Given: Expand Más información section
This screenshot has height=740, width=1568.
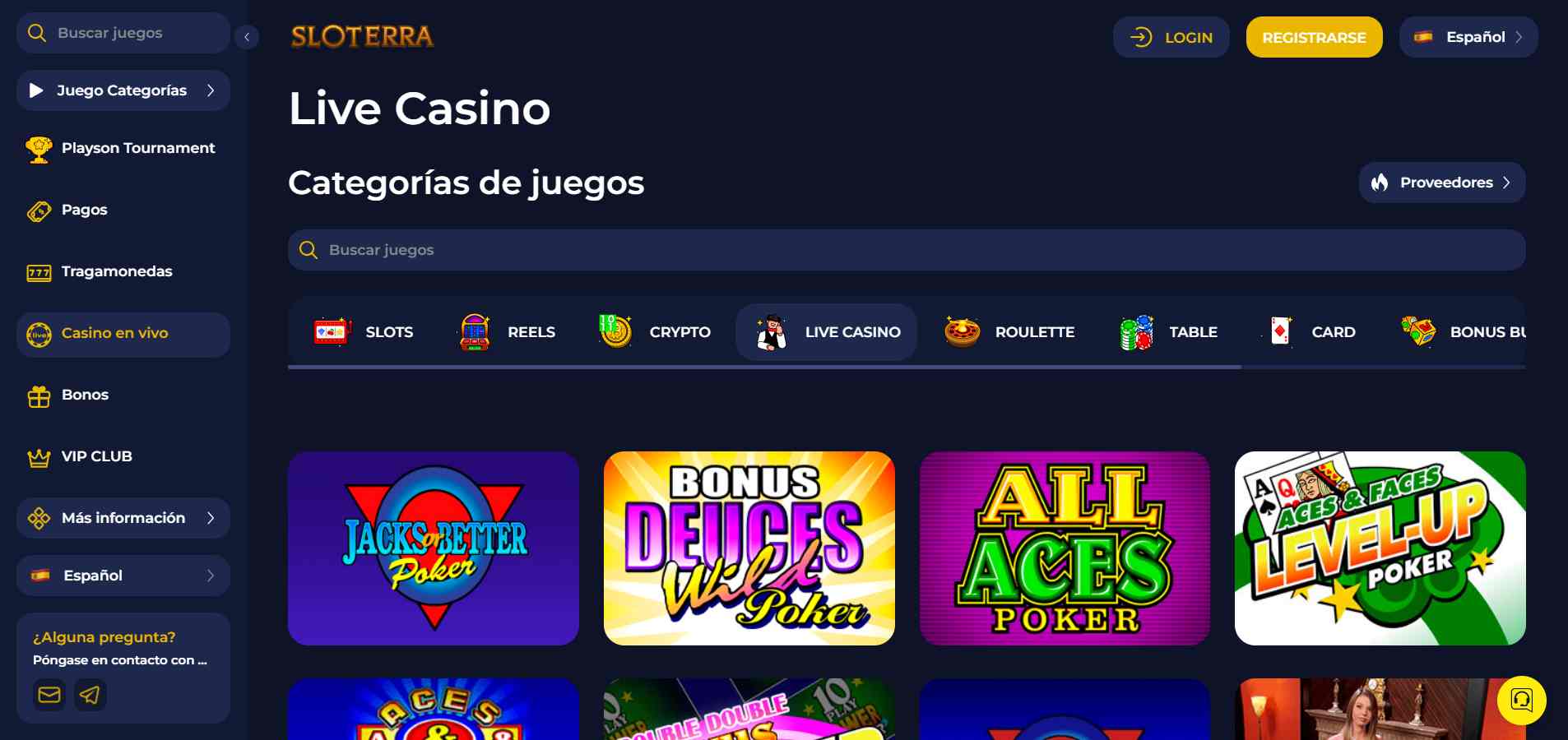Looking at the screenshot, I should click(123, 518).
